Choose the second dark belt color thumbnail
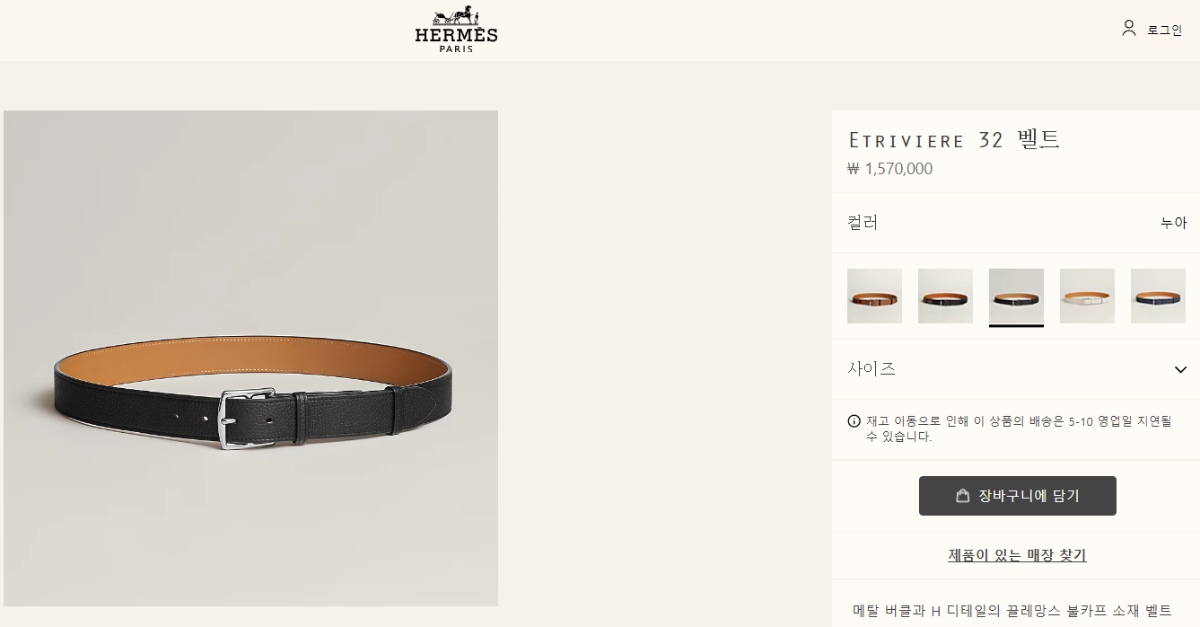1200x627 pixels. tap(945, 296)
